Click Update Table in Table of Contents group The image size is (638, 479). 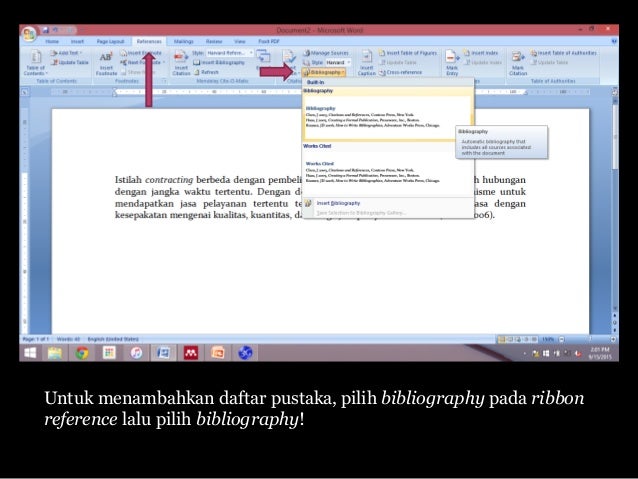[x=70, y=62]
